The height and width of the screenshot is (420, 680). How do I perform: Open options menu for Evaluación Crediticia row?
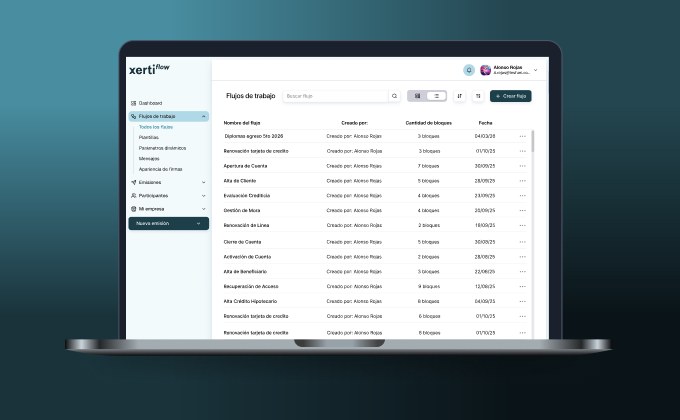click(x=523, y=196)
